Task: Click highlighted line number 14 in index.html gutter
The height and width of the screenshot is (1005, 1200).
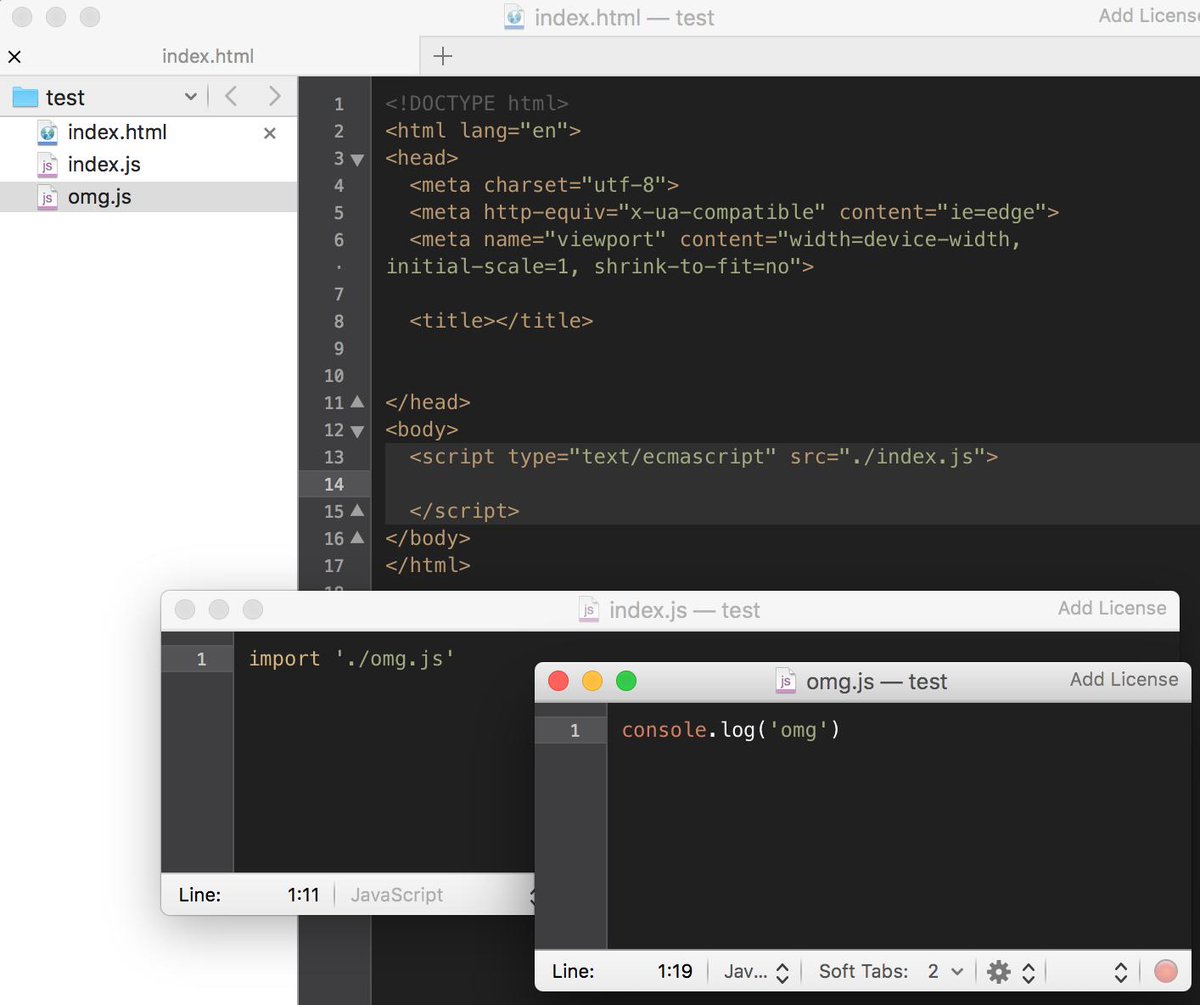Action: 333,484
